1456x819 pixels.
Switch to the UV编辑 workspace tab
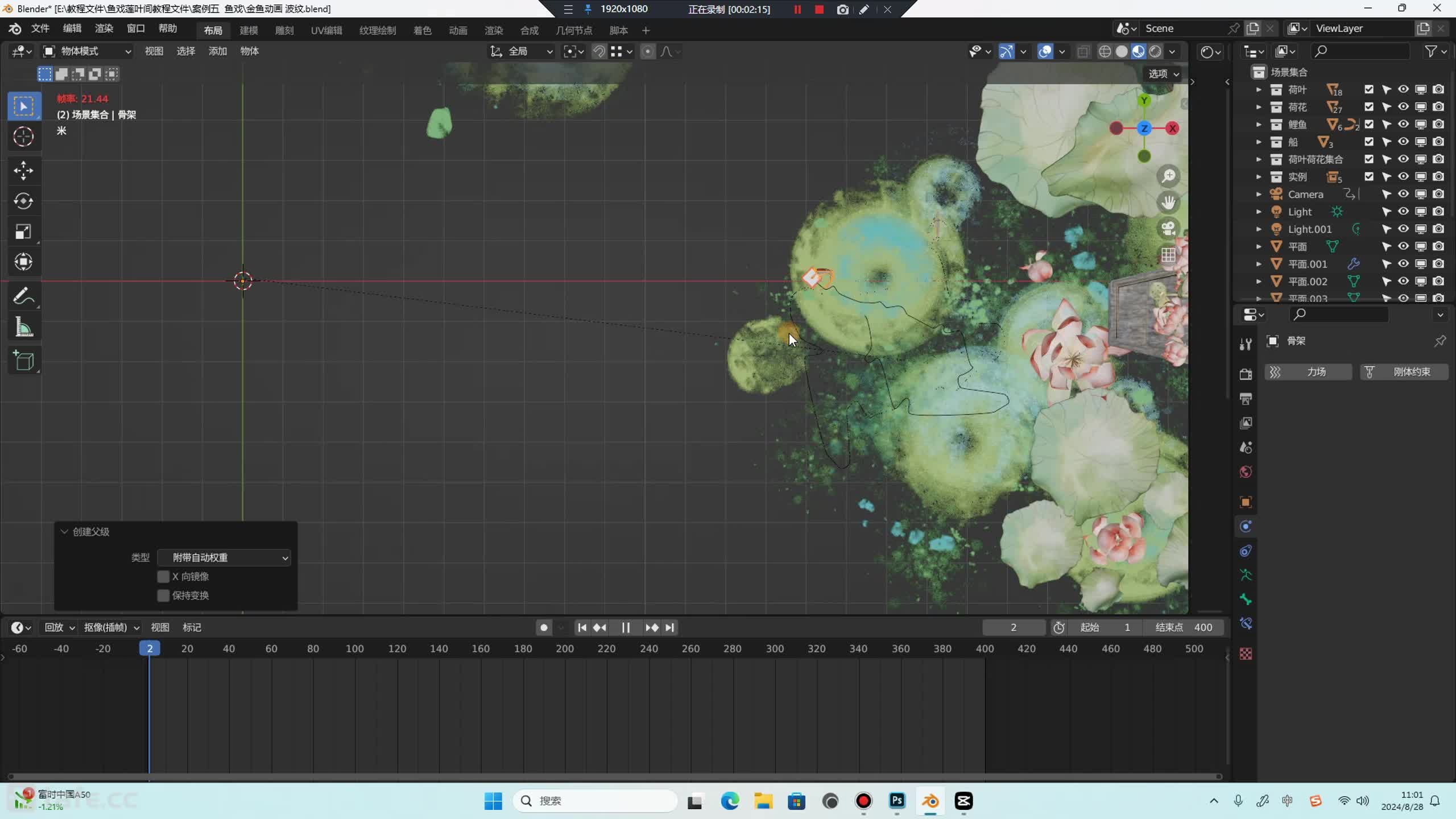(x=326, y=30)
